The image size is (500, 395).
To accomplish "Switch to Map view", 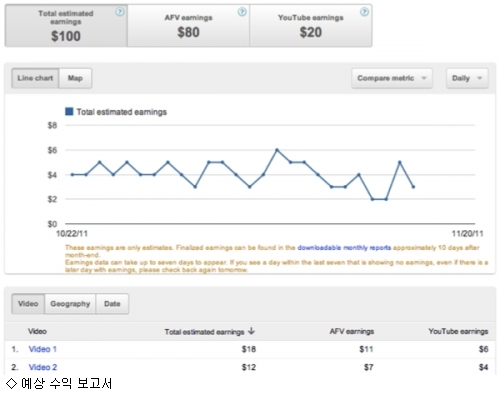I will pyautogui.click(x=75, y=78).
